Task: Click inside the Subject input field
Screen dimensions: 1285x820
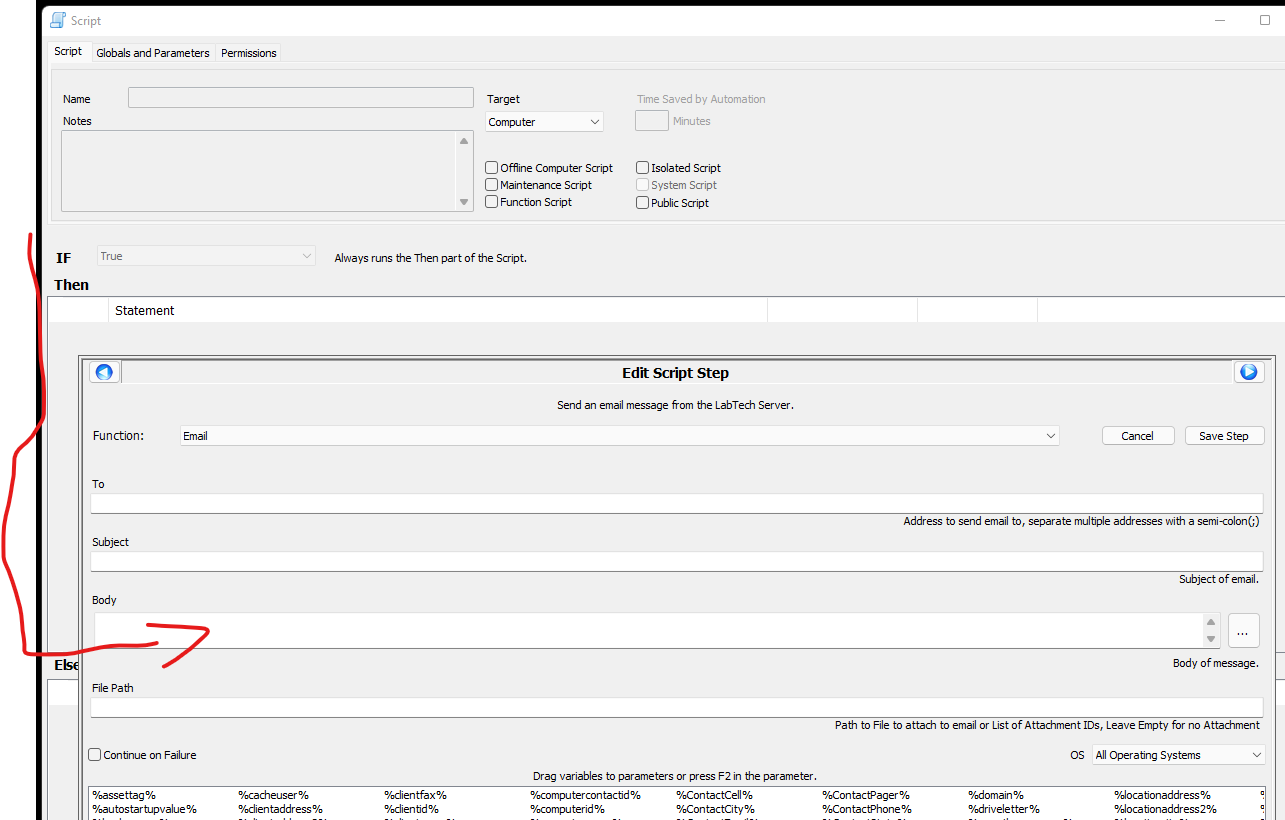Action: (x=600, y=560)
